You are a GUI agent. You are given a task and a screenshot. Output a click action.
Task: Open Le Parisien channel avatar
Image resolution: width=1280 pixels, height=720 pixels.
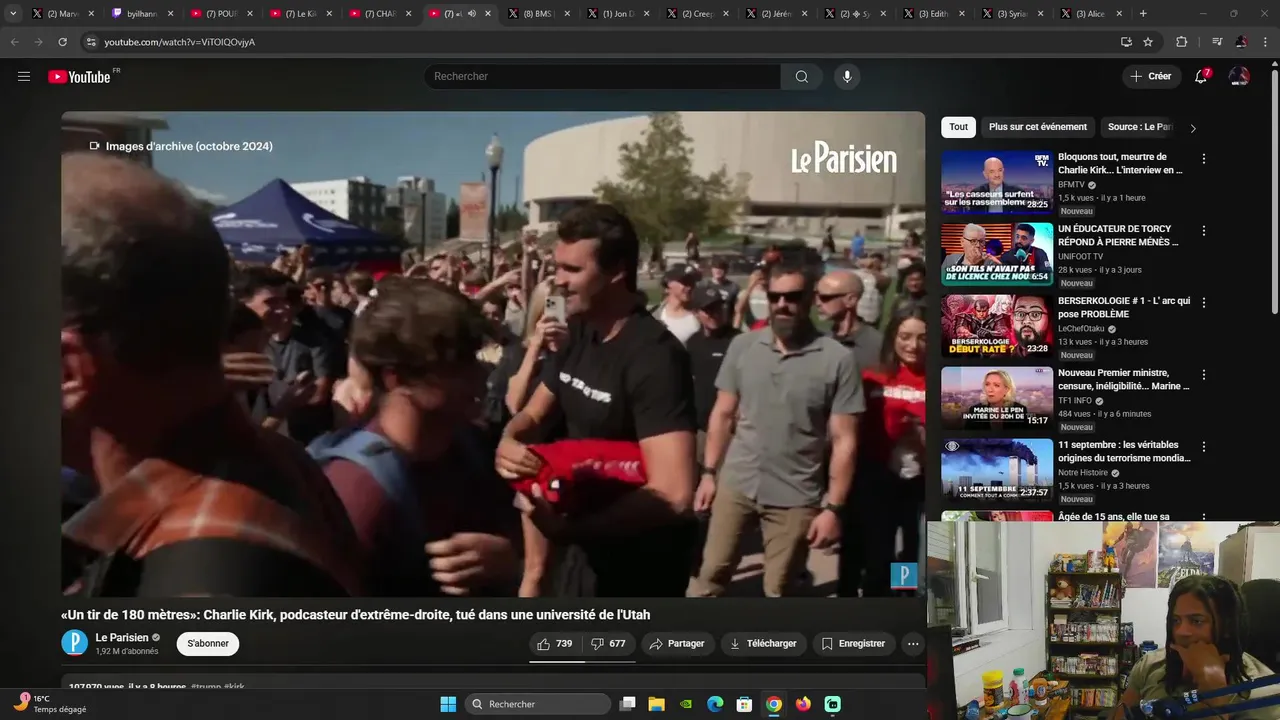click(x=75, y=643)
